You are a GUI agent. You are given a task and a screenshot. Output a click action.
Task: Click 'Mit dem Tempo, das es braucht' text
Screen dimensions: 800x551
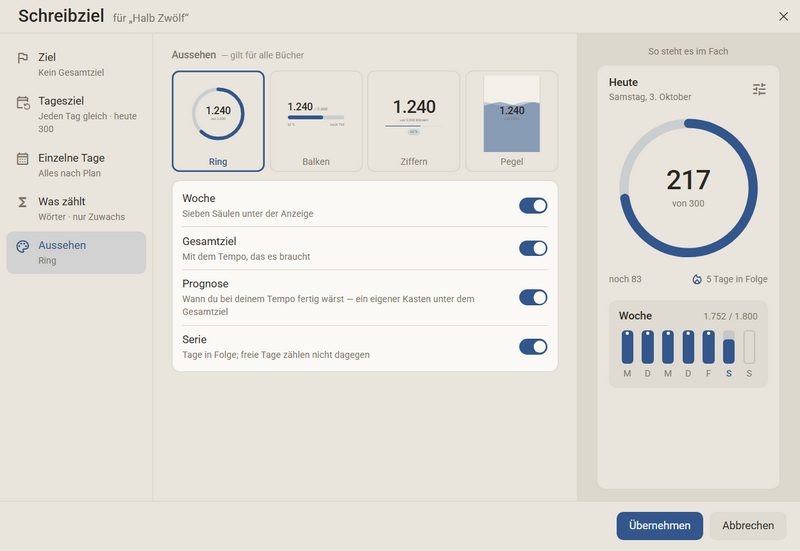pyautogui.click(x=246, y=257)
